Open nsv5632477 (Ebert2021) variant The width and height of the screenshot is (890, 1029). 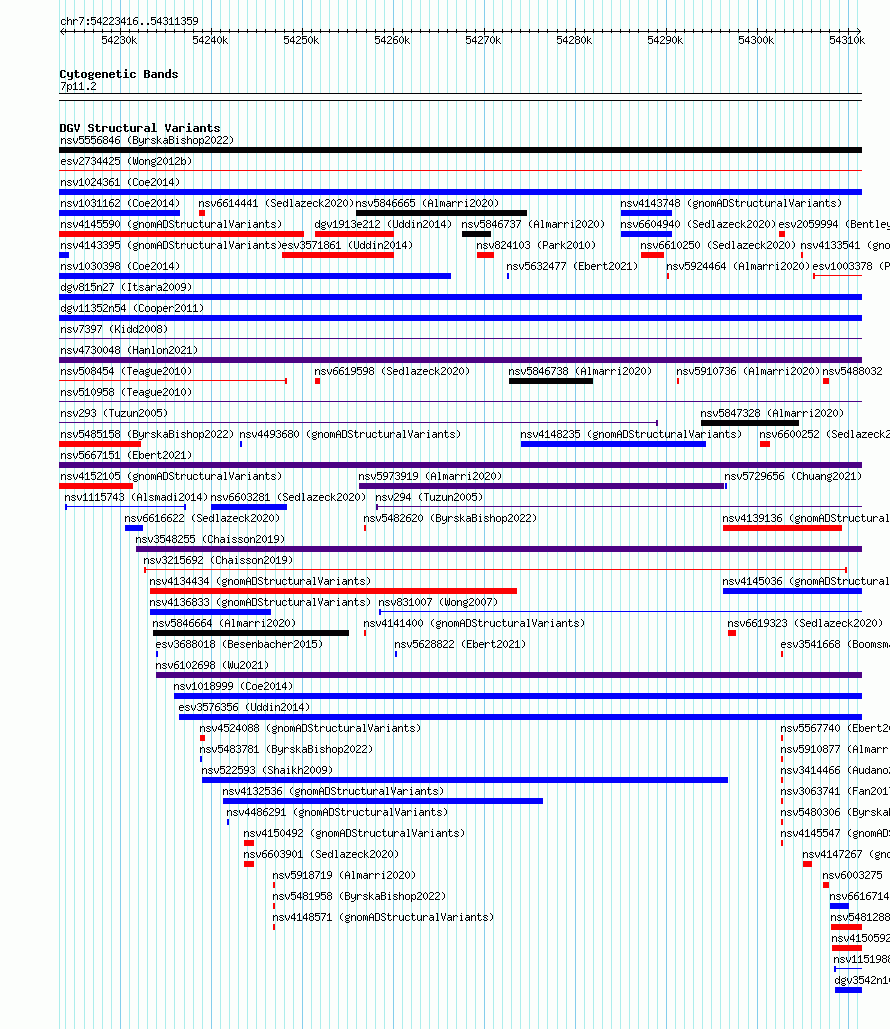pos(572,266)
